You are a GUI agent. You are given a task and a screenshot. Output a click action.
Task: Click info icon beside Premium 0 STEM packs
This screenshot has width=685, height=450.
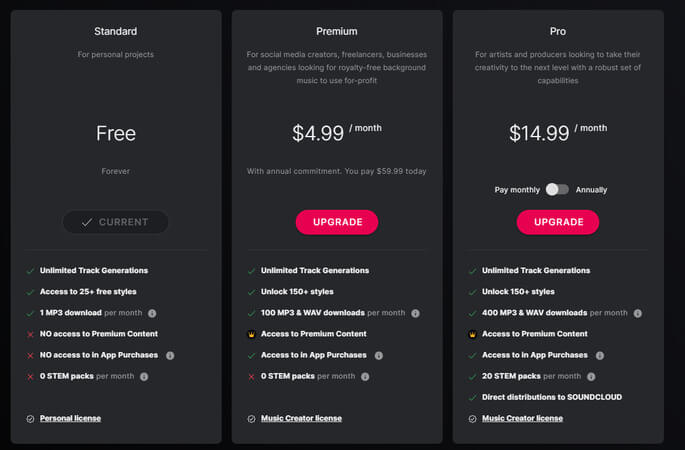click(365, 377)
